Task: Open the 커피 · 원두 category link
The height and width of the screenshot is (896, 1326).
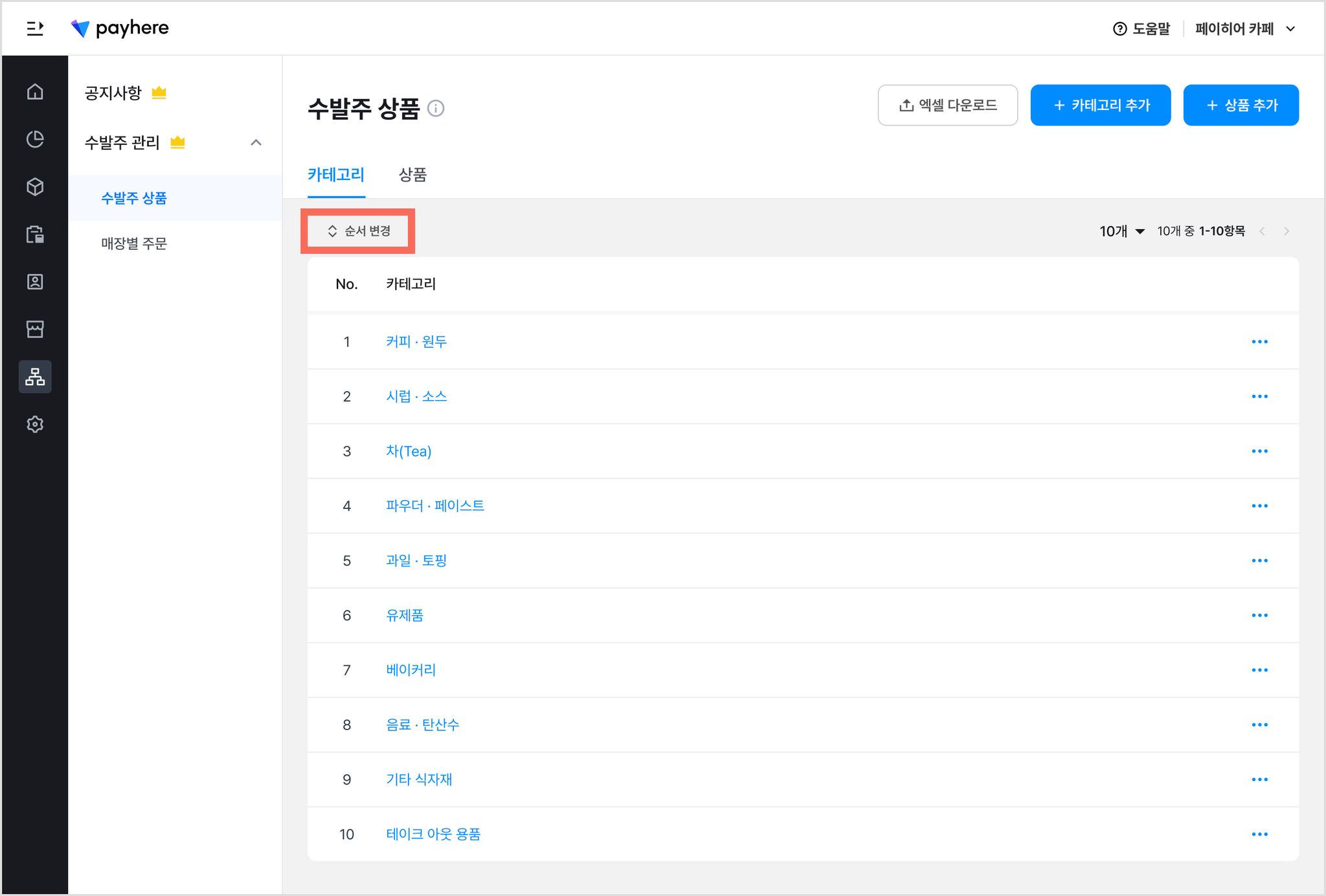Action: [x=416, y=341]
